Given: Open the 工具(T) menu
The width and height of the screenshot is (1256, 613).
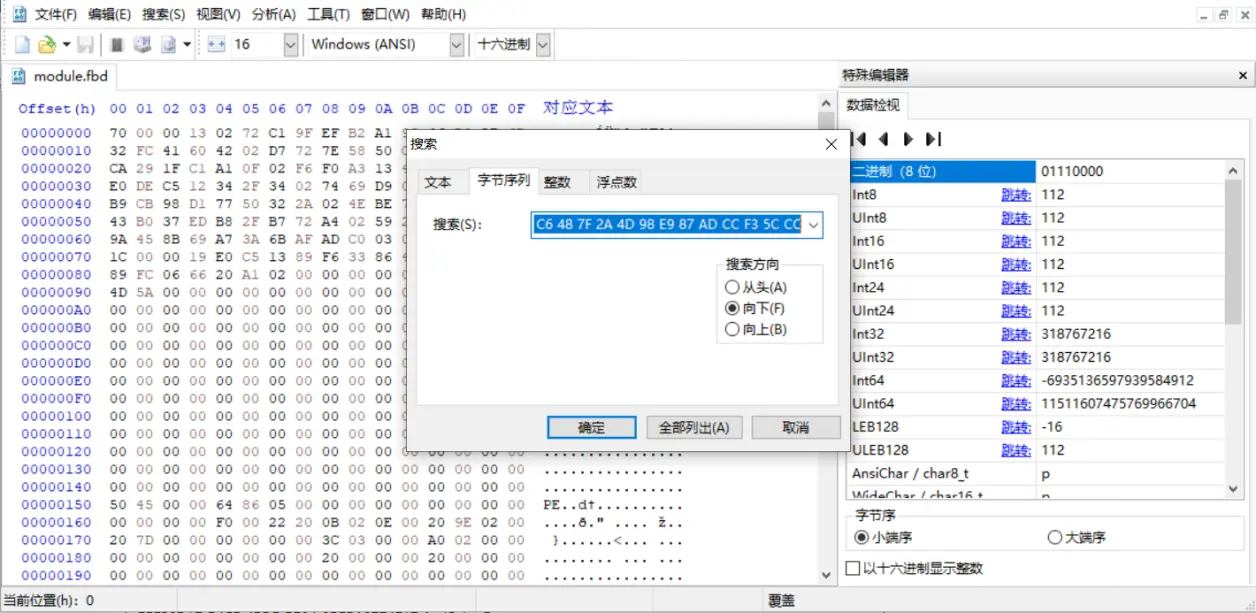Looking at the screenshot, I should coord(328,14).
